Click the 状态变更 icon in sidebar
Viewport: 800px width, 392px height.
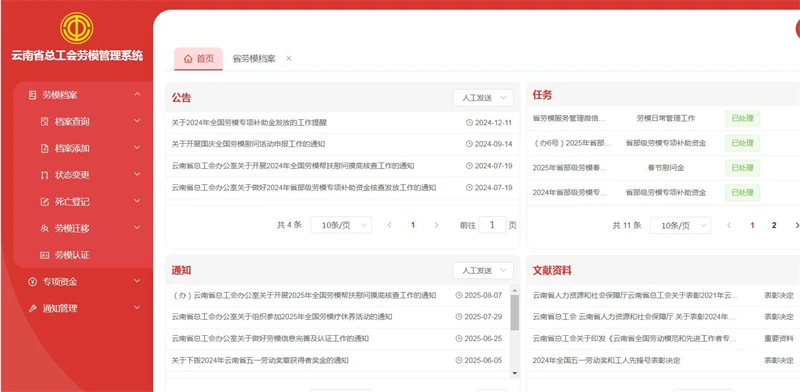(44, 175)
